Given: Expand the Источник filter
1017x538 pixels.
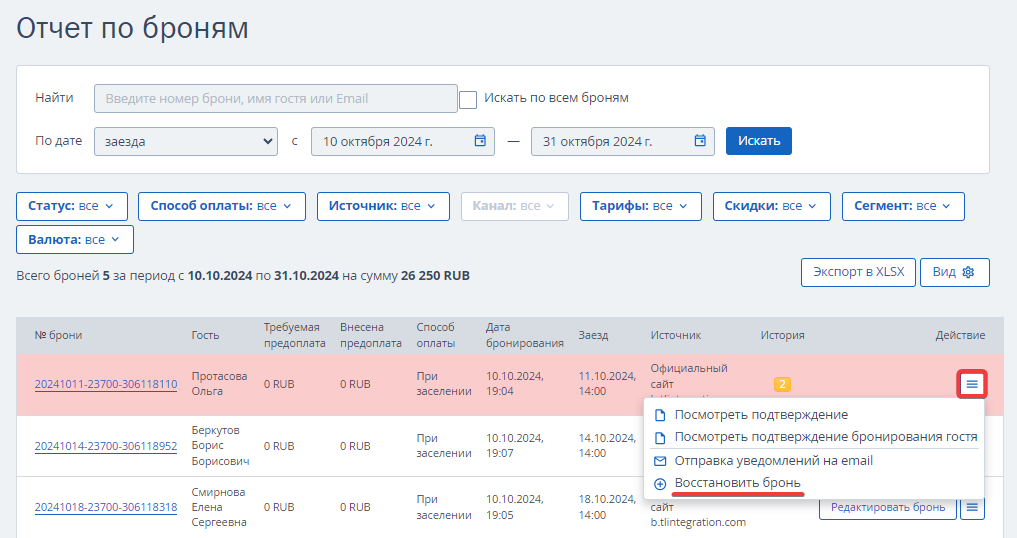Looking at the screenshot, I should point(383,206).
